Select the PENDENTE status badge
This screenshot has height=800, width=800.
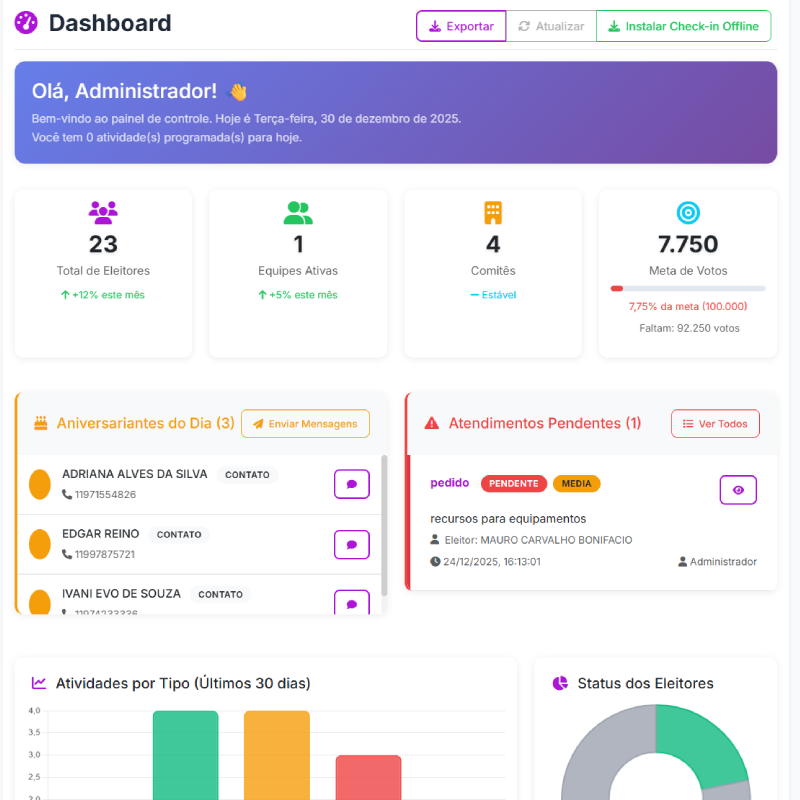click(x=514, y=484)
